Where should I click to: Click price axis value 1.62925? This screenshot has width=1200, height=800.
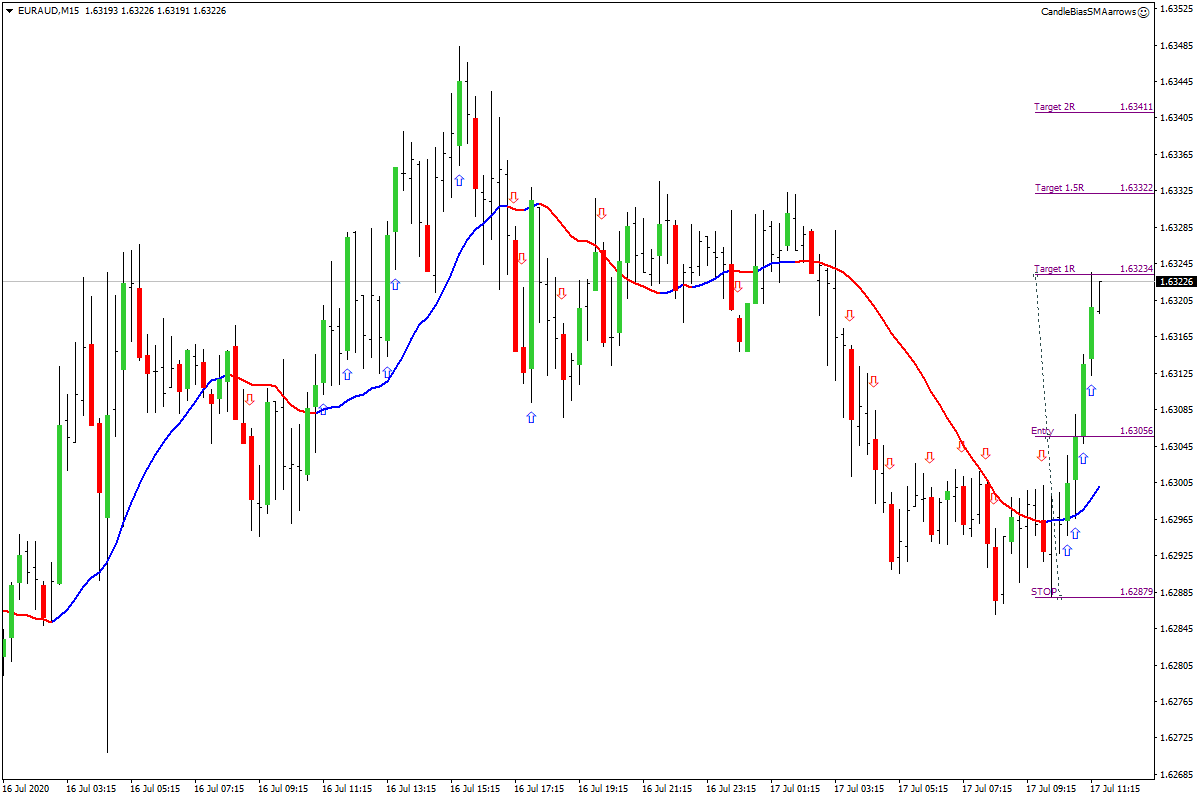click(1176, 555)
